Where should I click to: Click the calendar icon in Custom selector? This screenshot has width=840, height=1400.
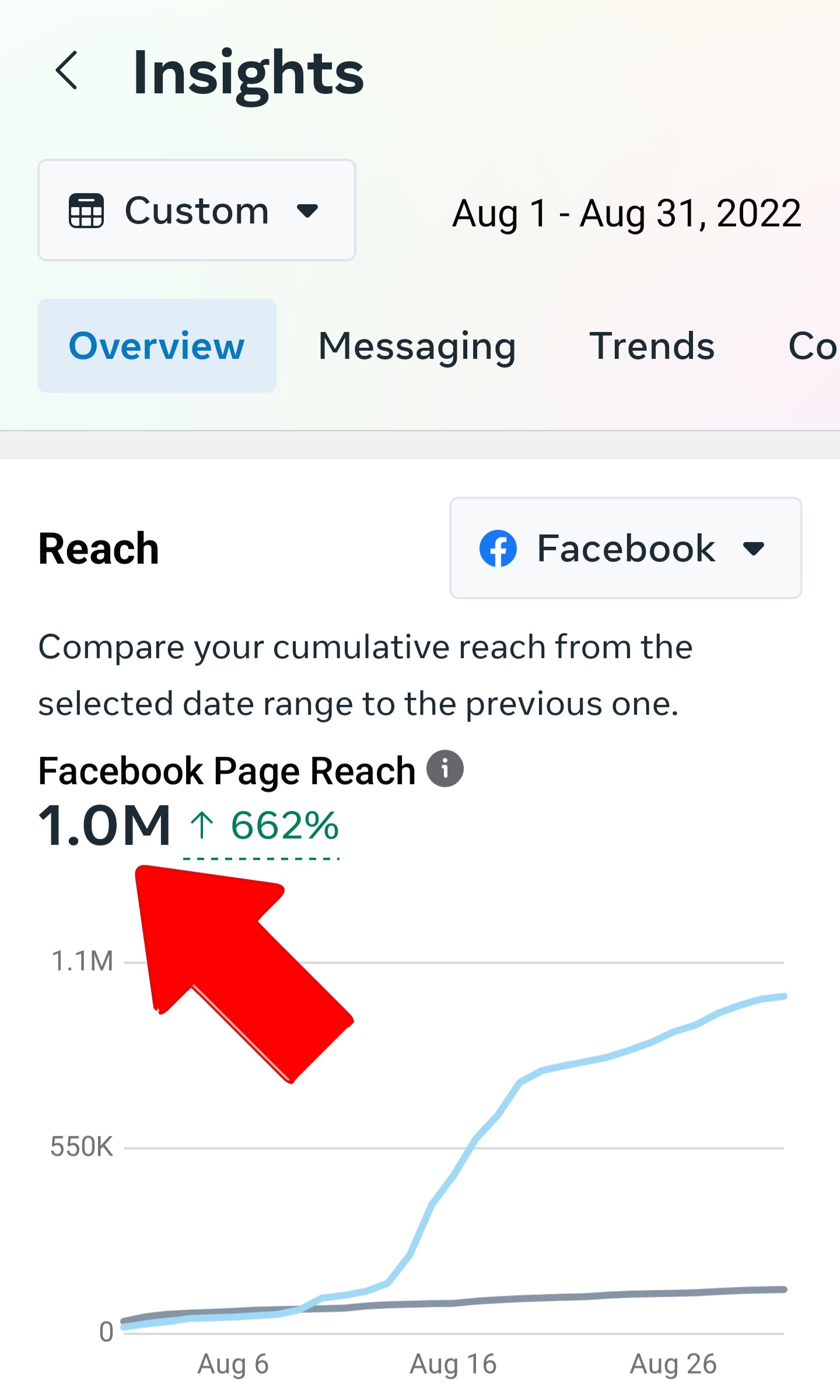point(86,211)
